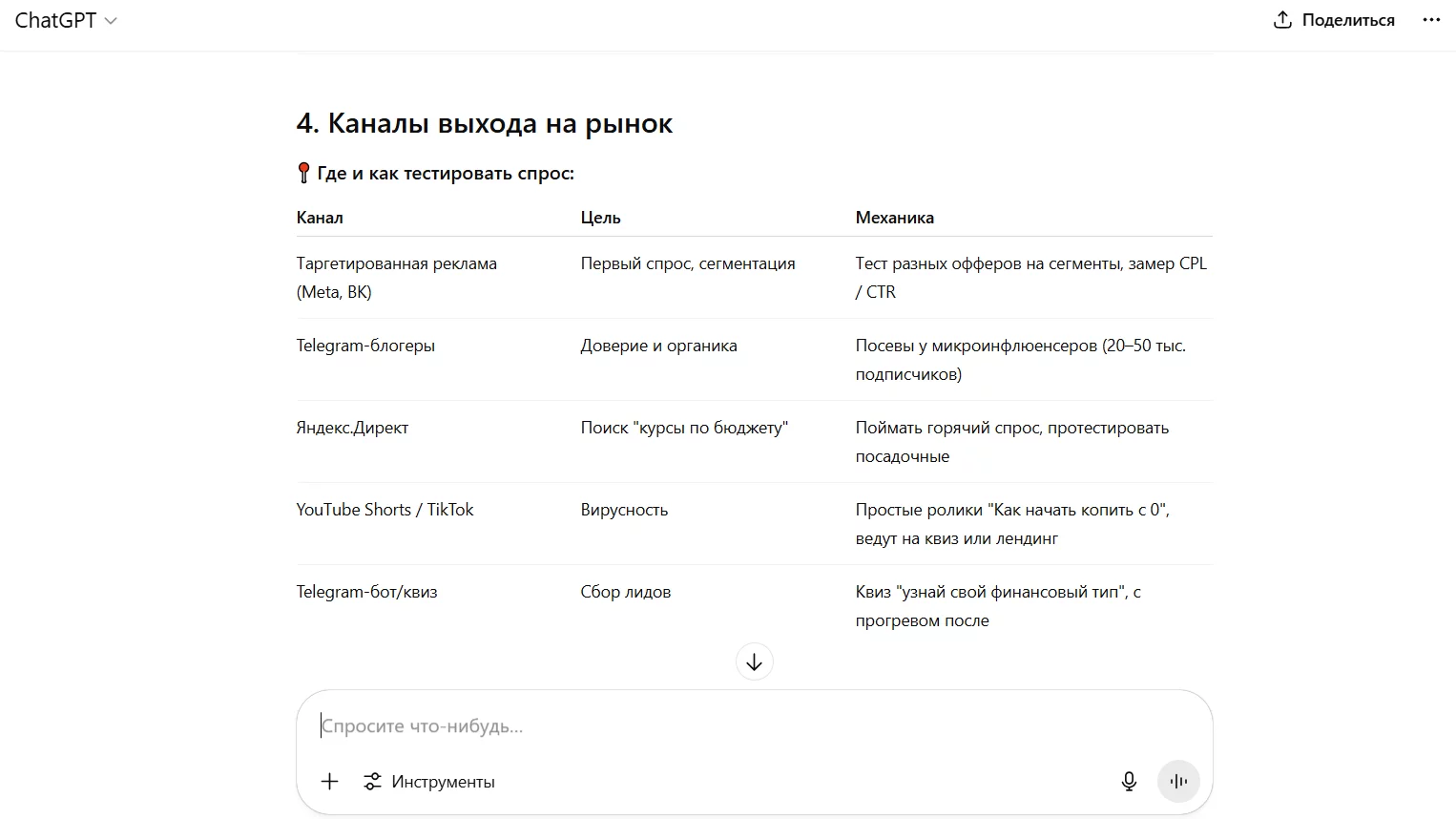Start voice mode with the waveform icon
This screenshot has width=1456, height=819.
pos(1178,781)
